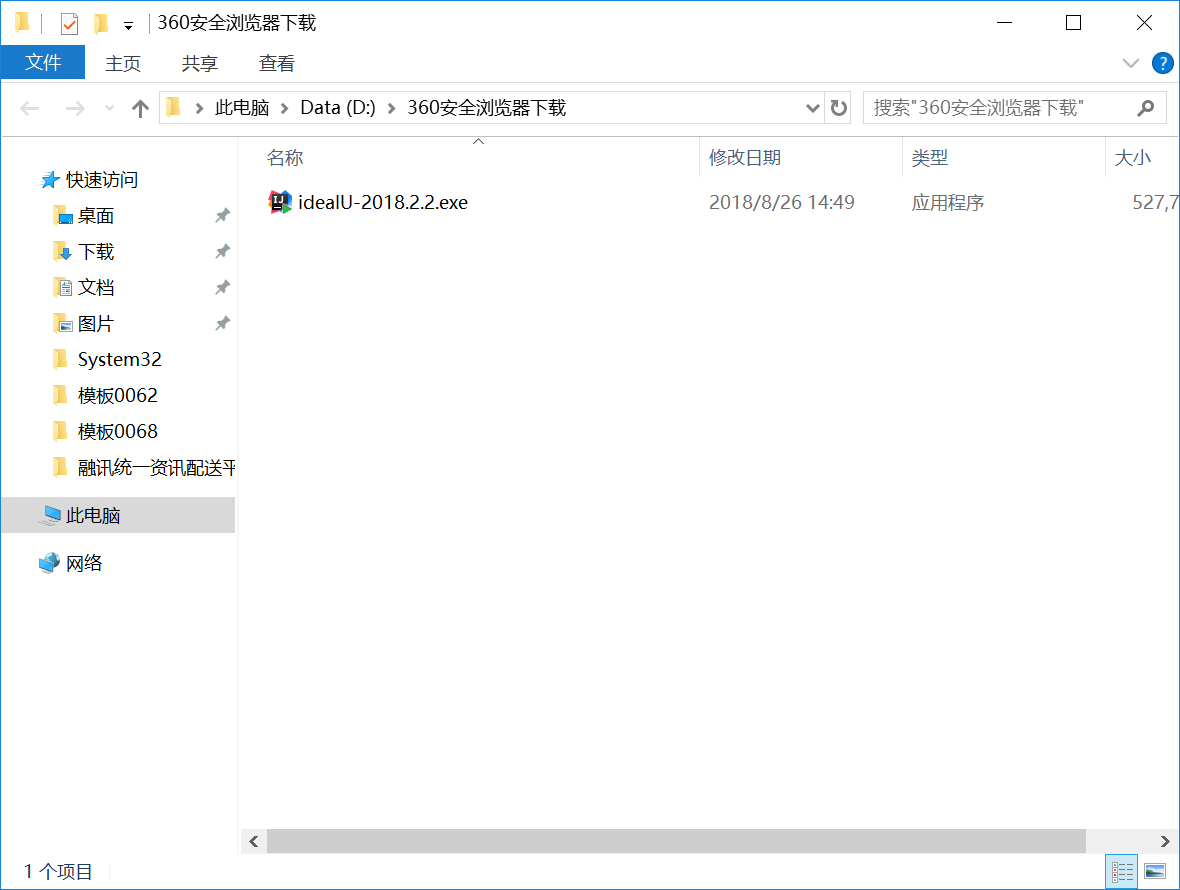Click 360安全浏览器下载 breadcrumb segment
Viewport: 1180px width, 890px height.
click(486, 108)
